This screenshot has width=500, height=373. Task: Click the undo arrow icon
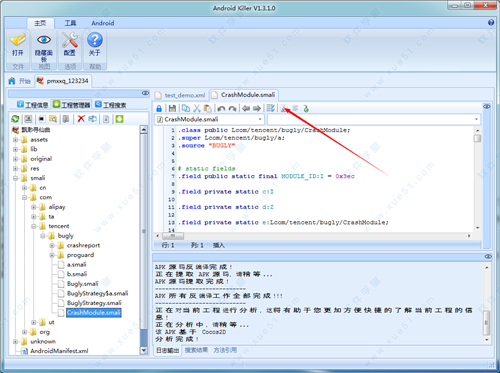point(221,109)
